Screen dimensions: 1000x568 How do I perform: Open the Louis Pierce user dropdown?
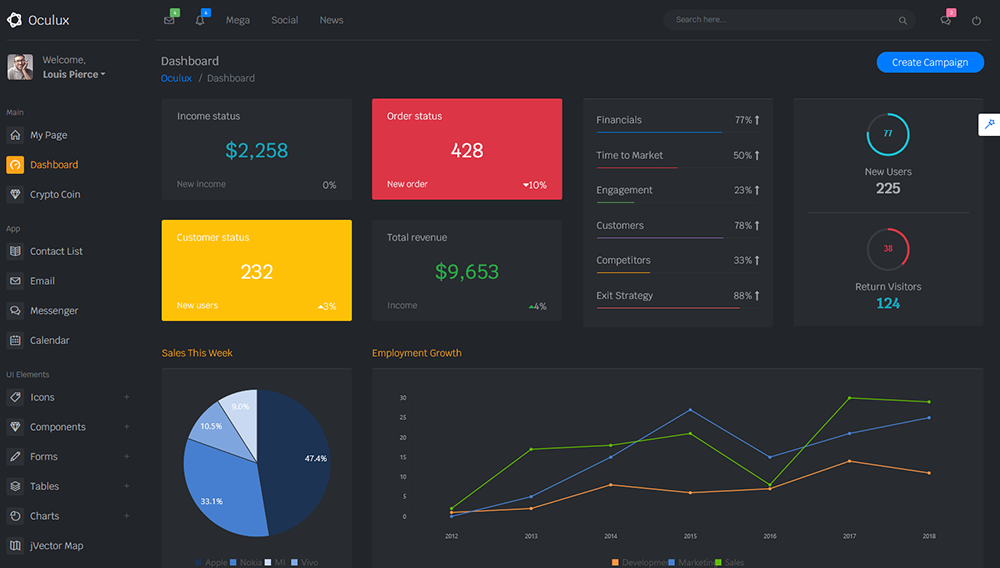pyautogui.click(x=74, y=74)
